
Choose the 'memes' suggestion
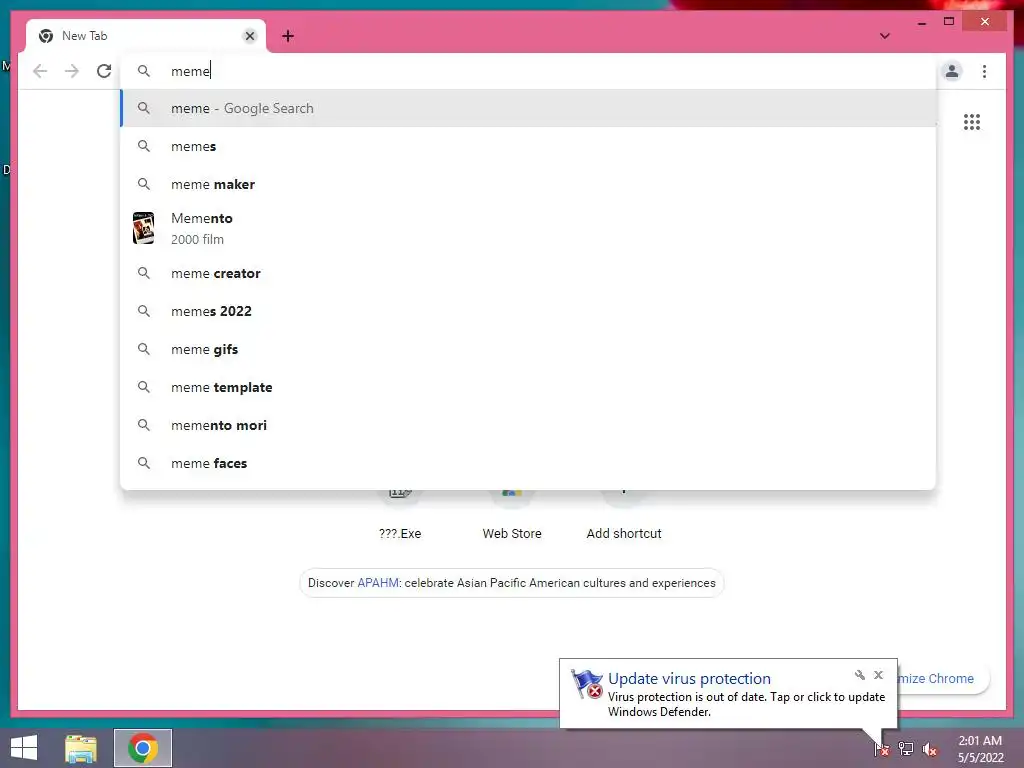click(528, 146)
